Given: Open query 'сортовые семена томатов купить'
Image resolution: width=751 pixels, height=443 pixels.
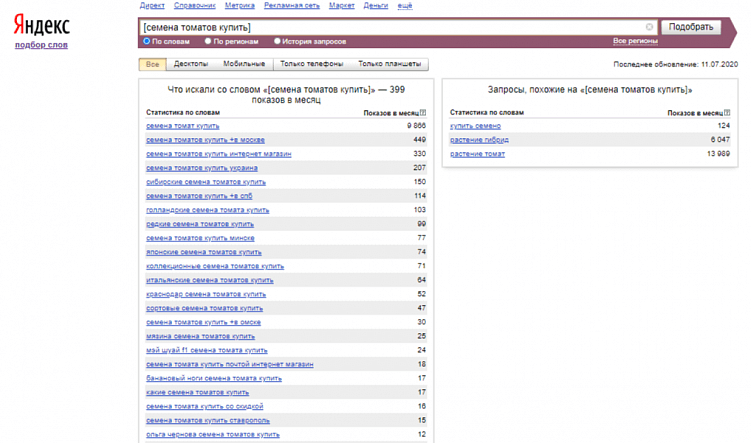Looking at the screenshot, I should (x=205, y=308).
